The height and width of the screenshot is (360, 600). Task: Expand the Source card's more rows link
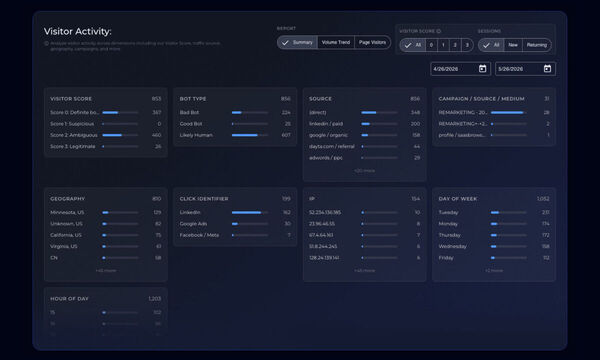pyautogui.click(x=364, y=171)
